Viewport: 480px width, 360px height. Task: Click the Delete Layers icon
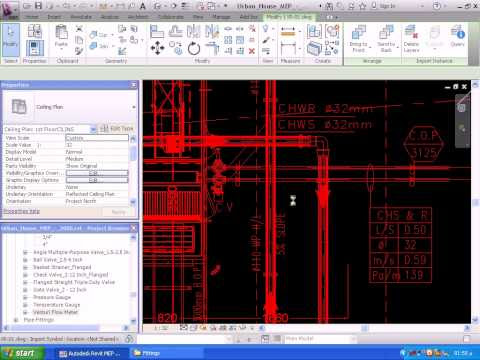click(x=412, y=39)
